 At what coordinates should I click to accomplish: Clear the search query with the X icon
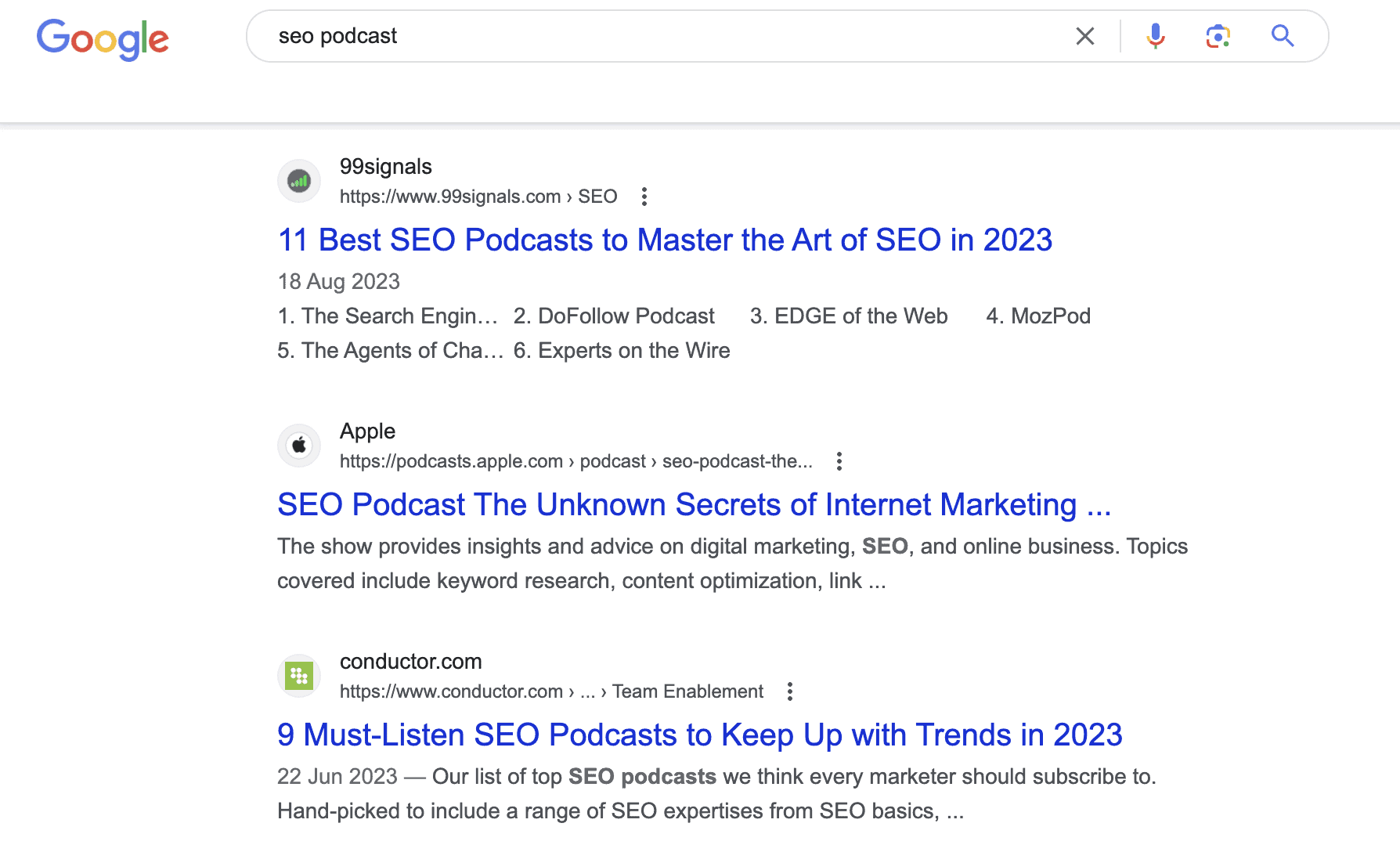(1084, 36)
